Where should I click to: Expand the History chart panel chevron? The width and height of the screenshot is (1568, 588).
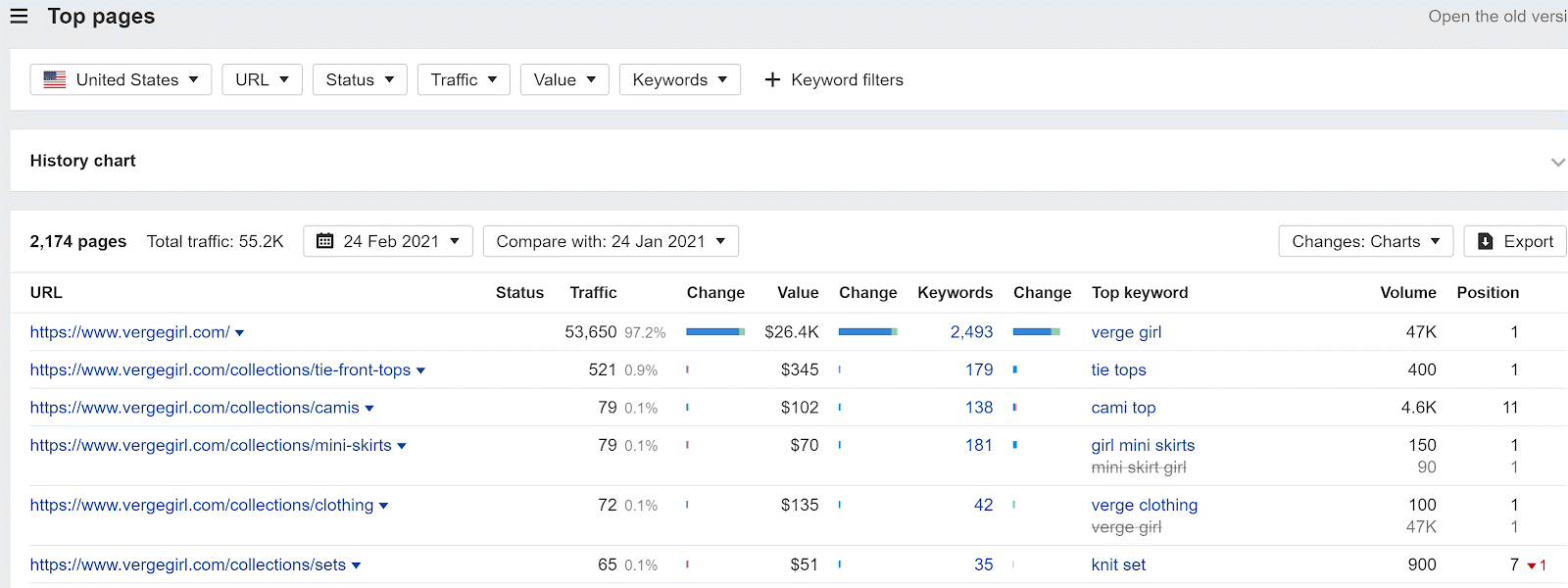pyautogui.click(x=1557, y=162)
